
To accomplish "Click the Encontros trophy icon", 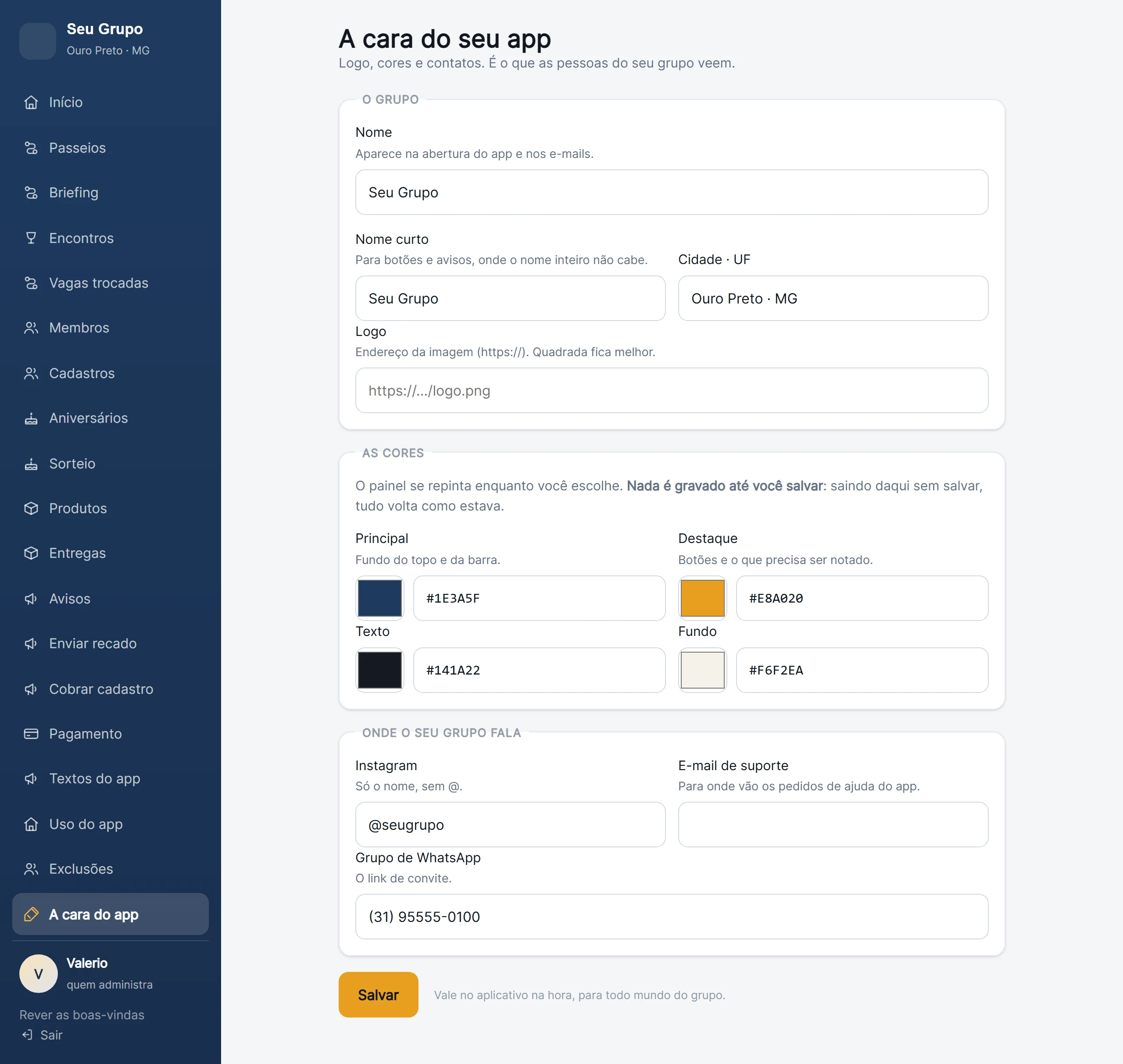I will 31,238.
